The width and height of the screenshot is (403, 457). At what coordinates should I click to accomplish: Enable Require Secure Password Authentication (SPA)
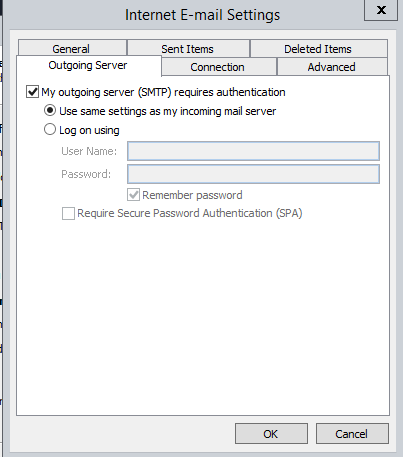68,213
